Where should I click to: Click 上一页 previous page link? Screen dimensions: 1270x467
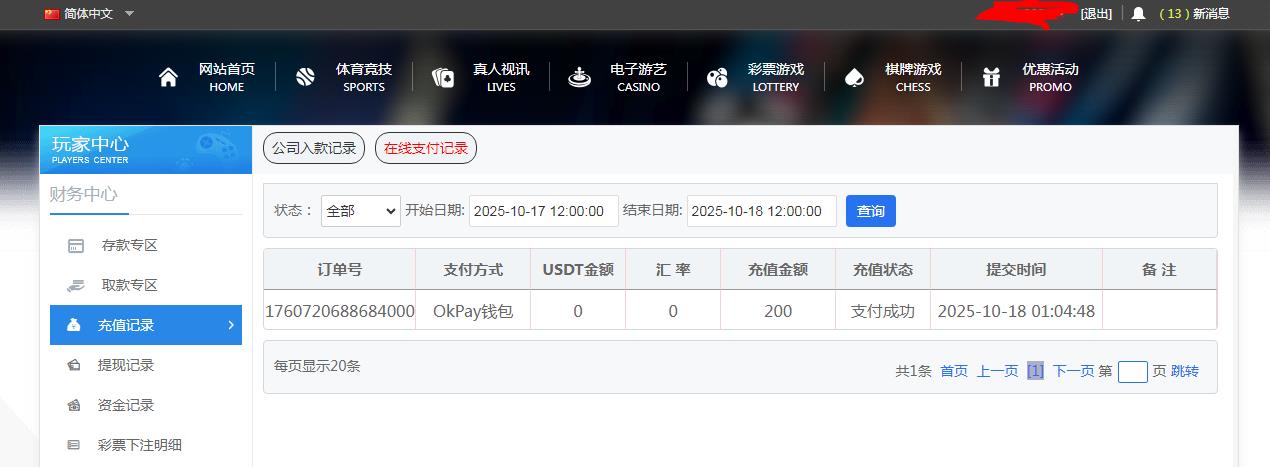[x=997, y=371]
